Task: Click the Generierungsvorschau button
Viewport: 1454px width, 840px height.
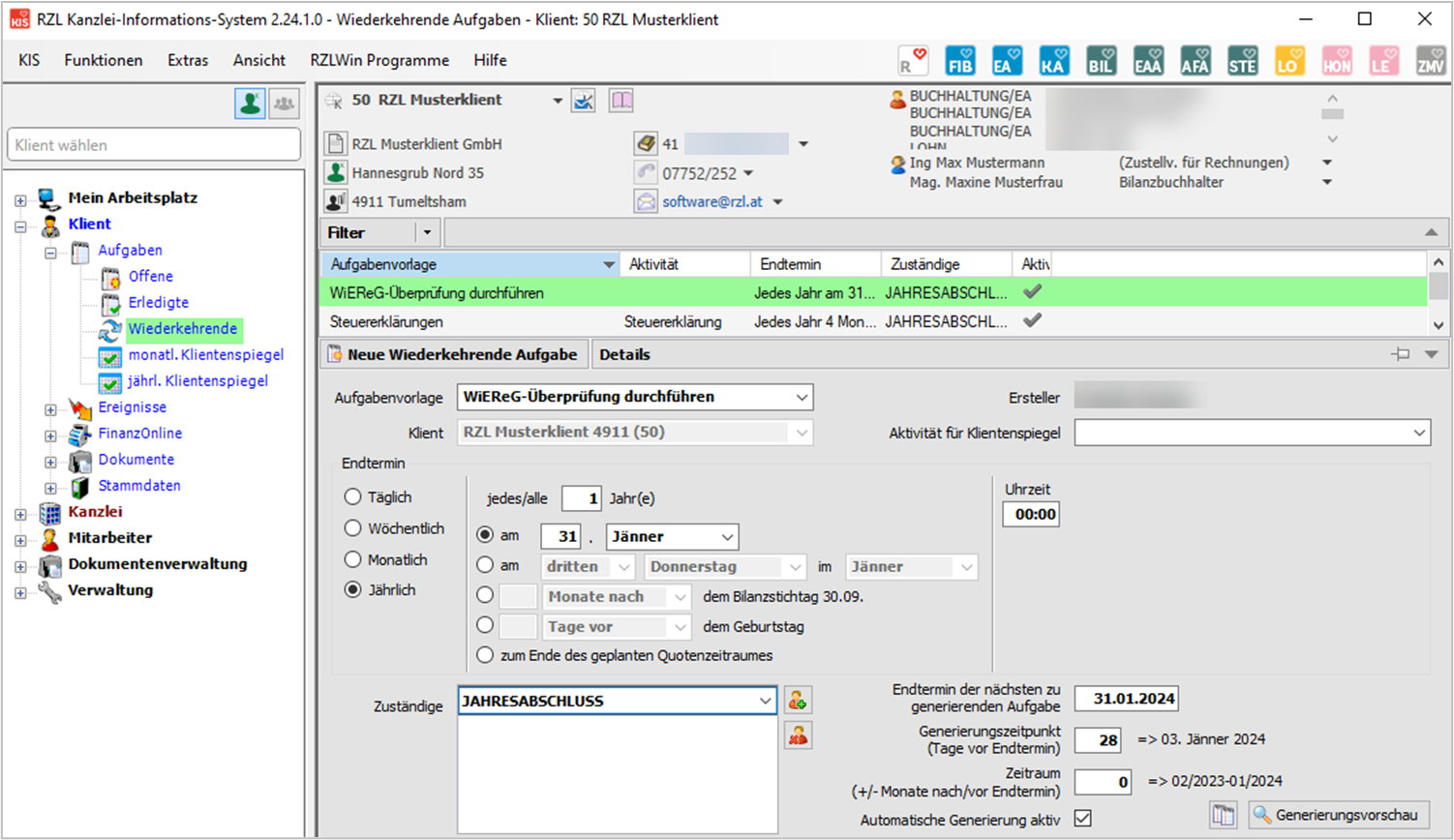Action: tap(1340, 815)
